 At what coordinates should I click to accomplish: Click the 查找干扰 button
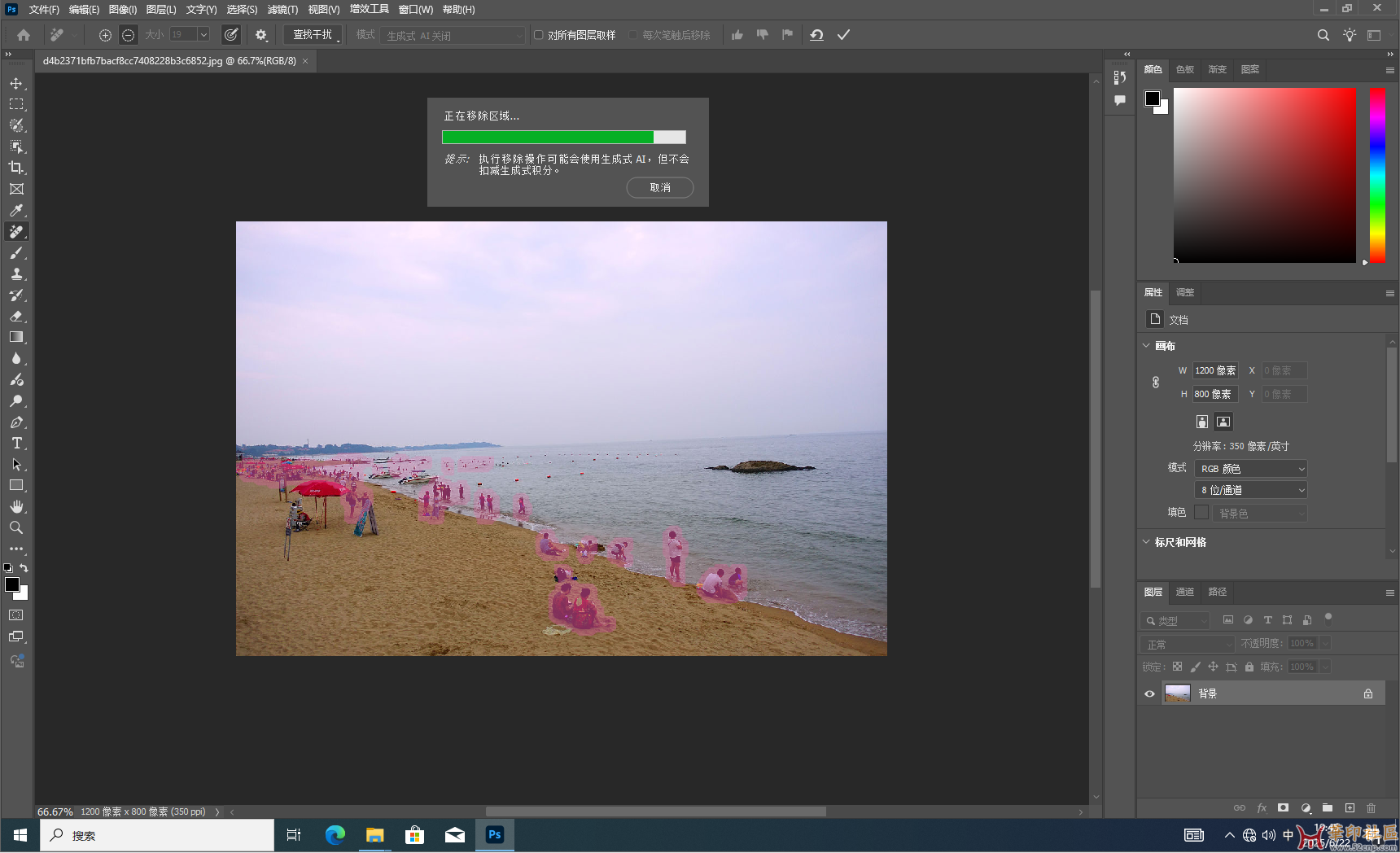click(x=313, y=35)
